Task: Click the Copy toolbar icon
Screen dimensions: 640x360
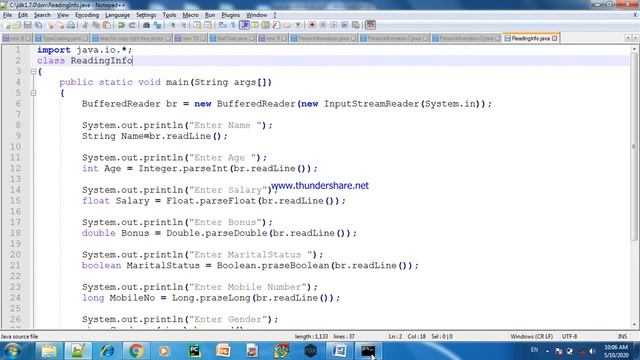Action: (96, 25)
